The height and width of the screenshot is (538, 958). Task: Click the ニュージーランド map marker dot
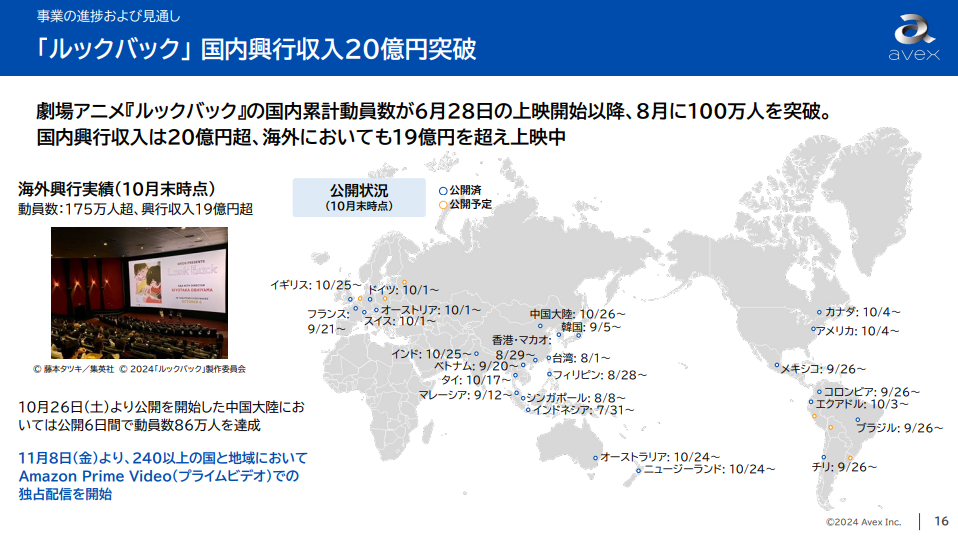pyautogui.click(x=638, y=468)
